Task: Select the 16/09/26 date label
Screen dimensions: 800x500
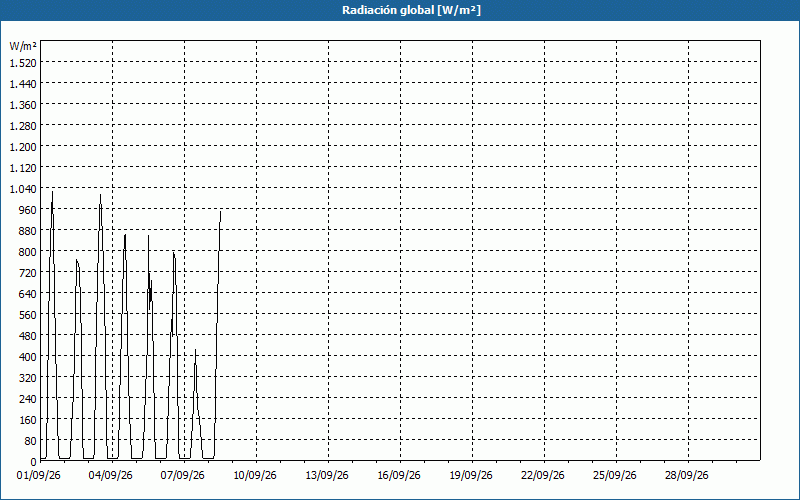Action: pos(398,476)
